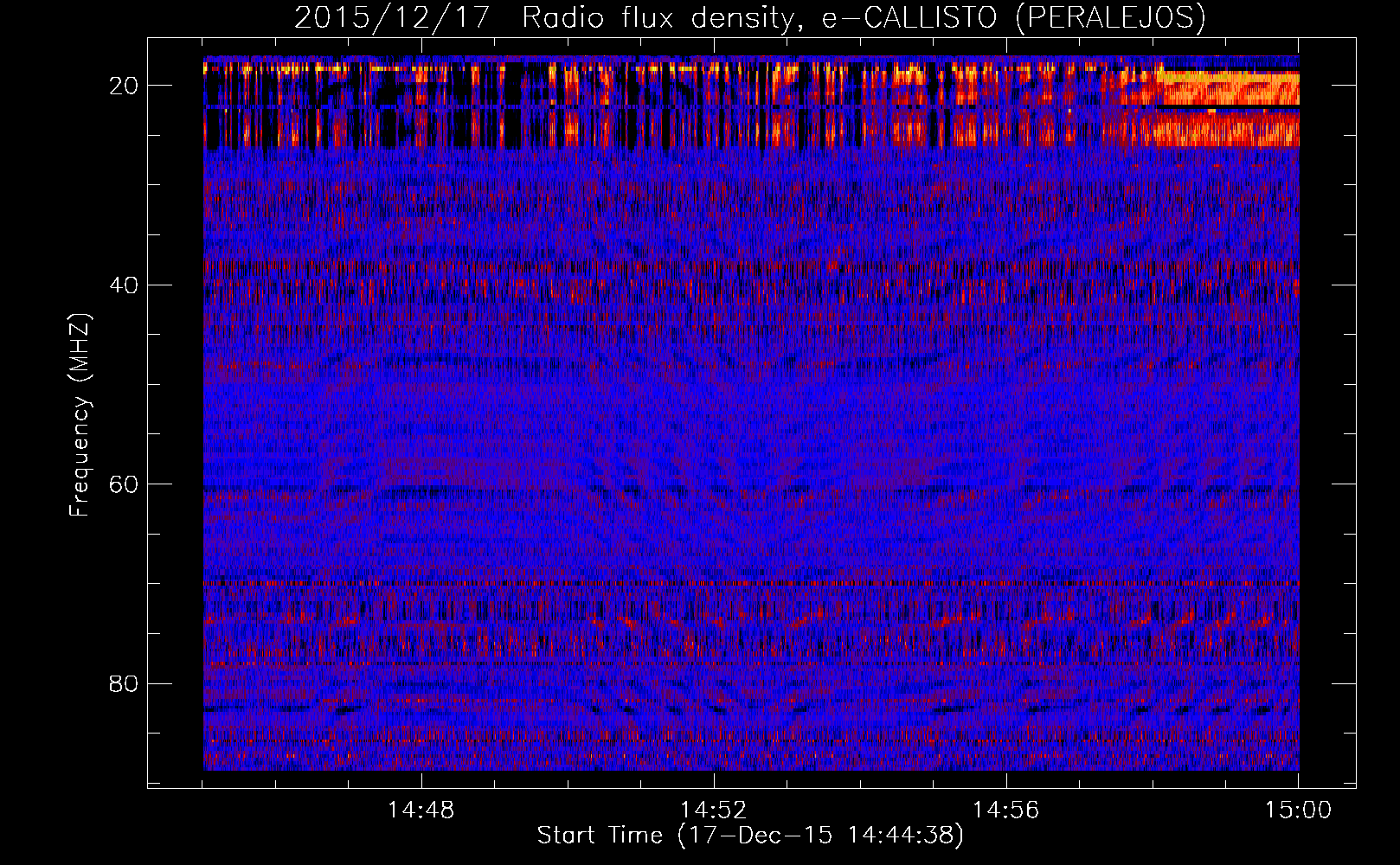The width and height of the screenshot is (1400, 865).
Task: Click the 'PERALEJOS' station name in title
Action: (x=1109, y=17)
